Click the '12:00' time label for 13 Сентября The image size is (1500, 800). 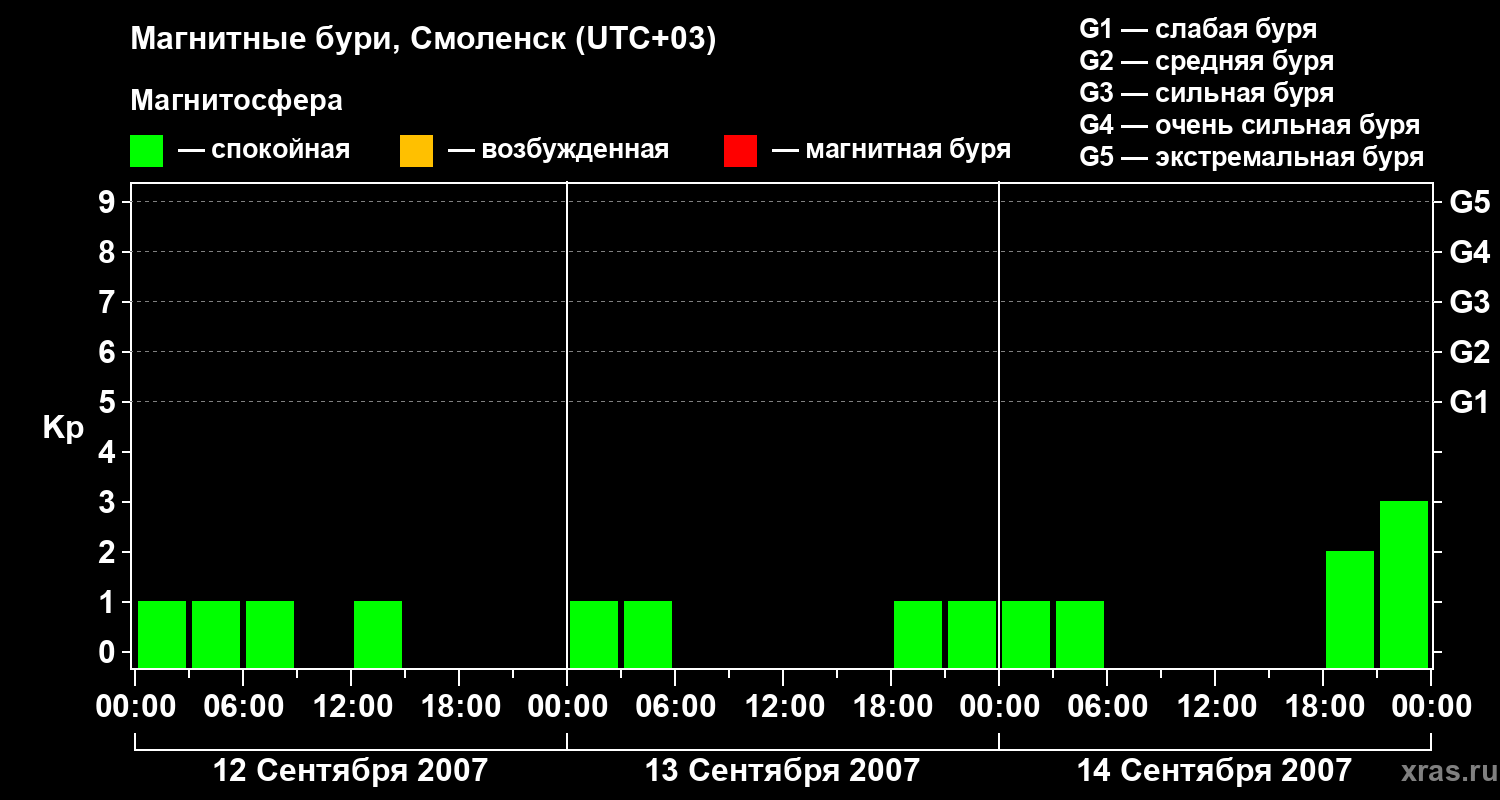(783, 707)
